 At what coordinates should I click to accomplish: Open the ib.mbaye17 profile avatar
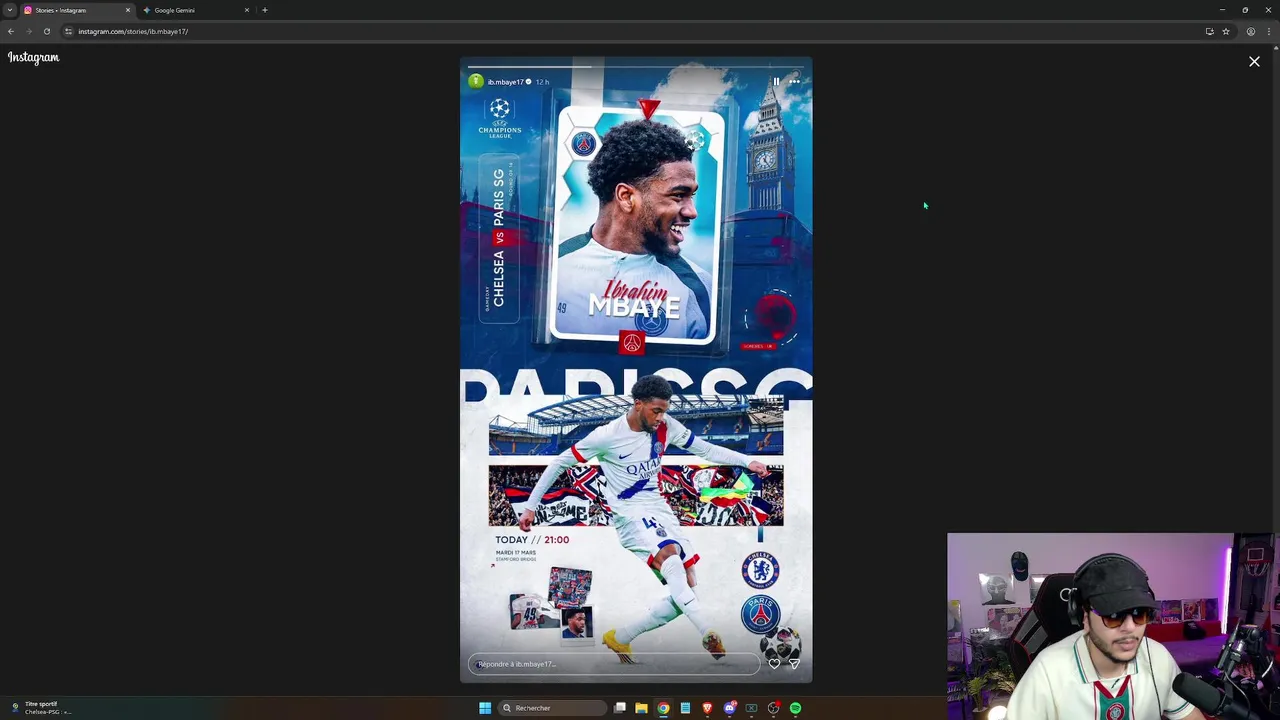tap(476, 82)
